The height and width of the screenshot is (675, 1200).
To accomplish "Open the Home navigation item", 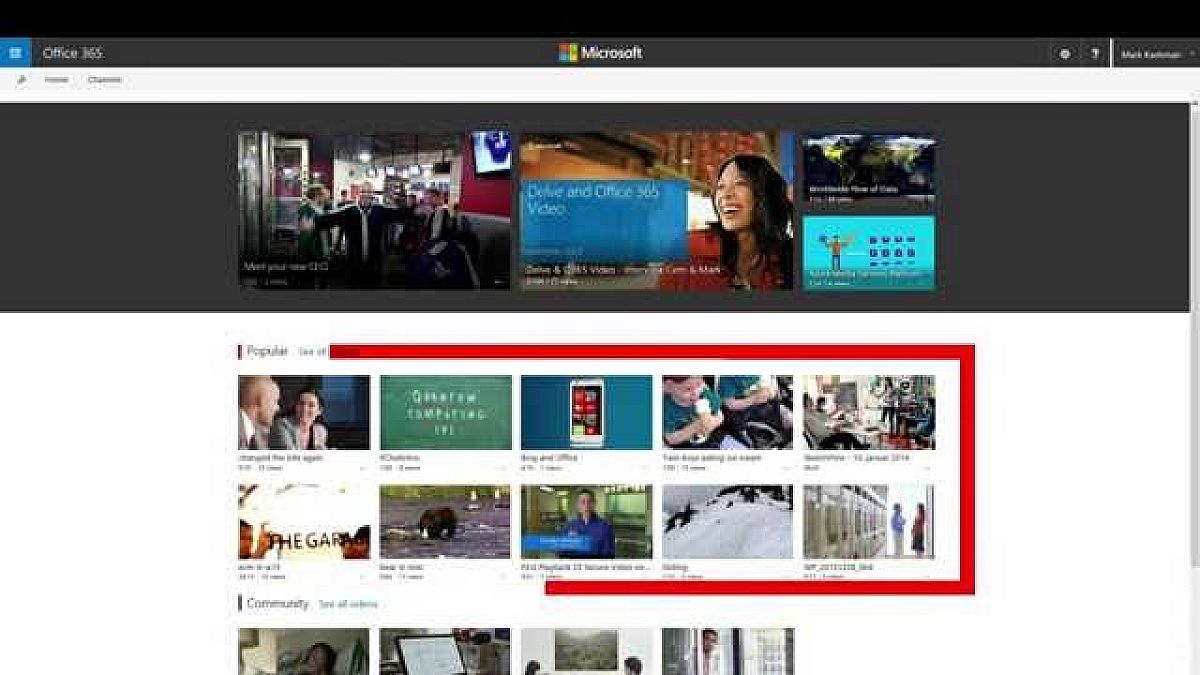I will click(57, 80).
